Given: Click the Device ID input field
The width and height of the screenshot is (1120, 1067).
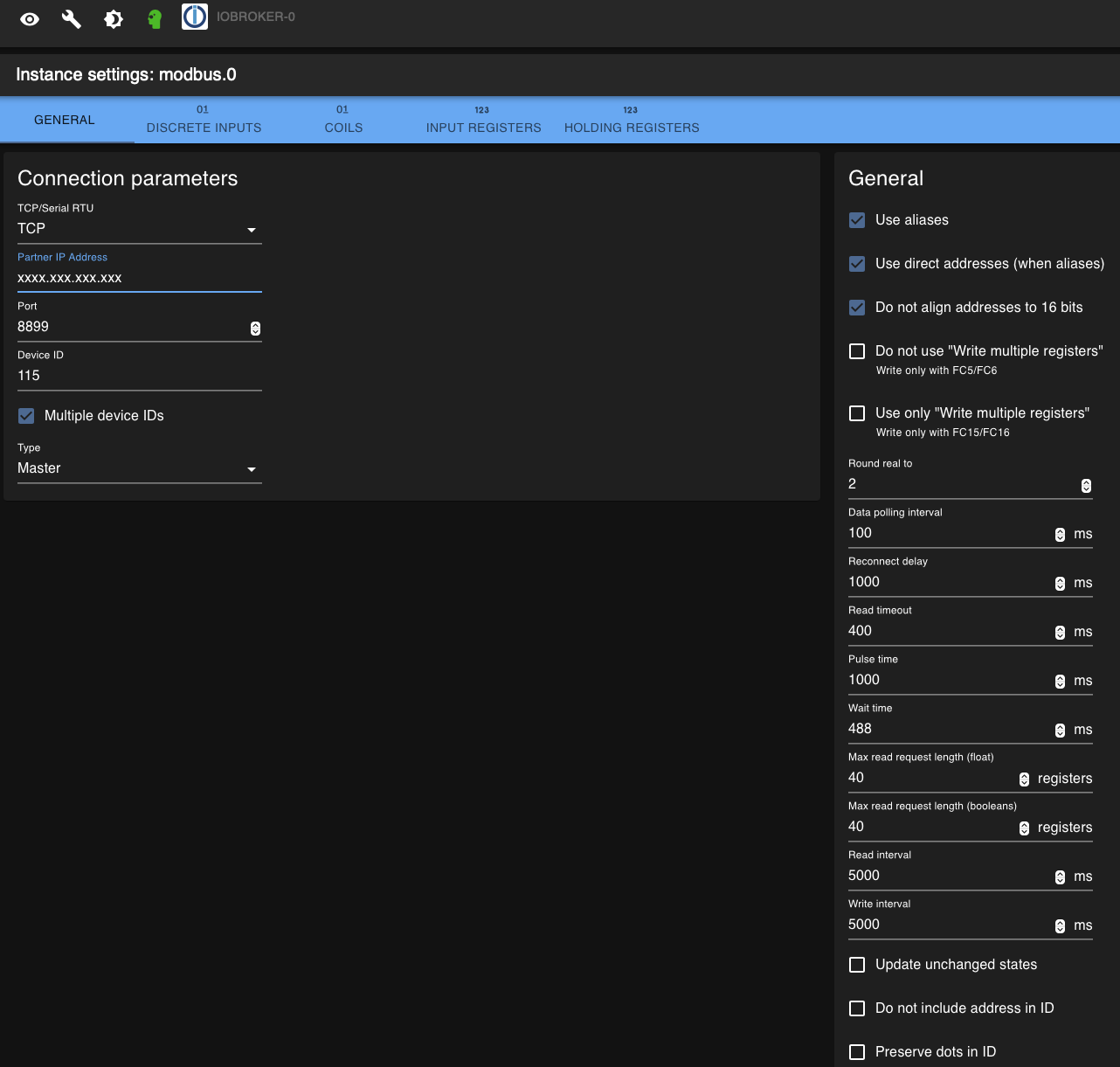Looking at the screenshot, I should pos(139,376).
